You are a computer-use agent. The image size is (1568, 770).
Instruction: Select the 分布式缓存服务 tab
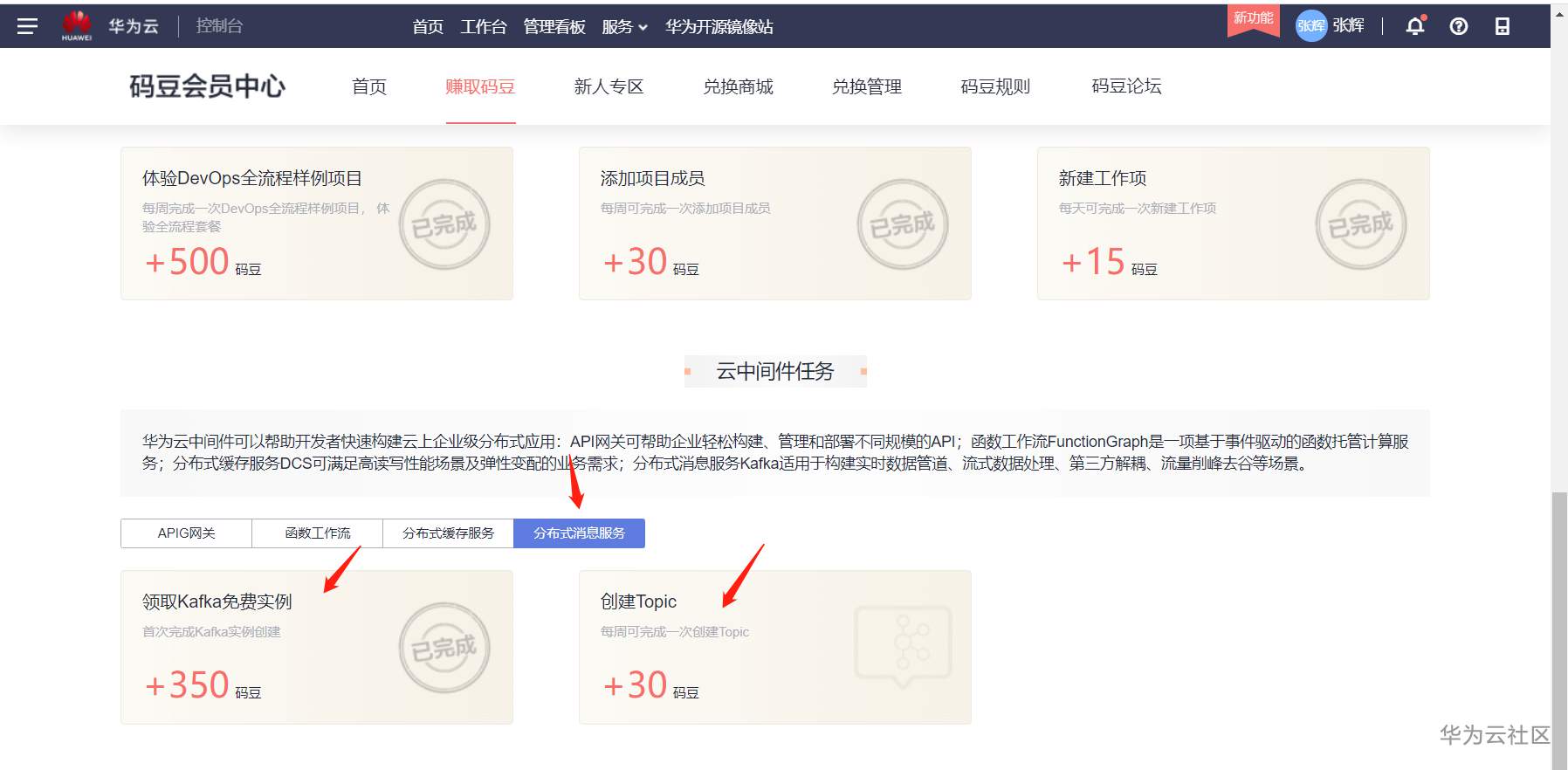click(448, 533)
